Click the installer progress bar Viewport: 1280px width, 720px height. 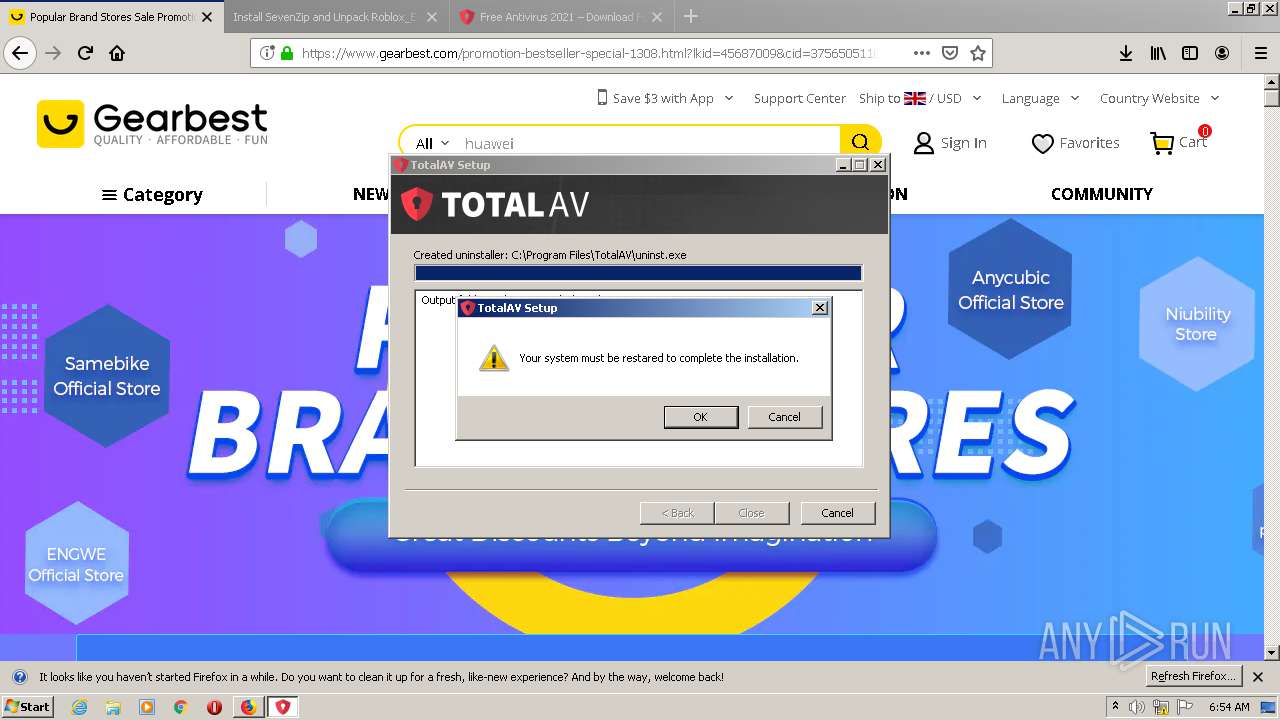click(x=638, y=273)
